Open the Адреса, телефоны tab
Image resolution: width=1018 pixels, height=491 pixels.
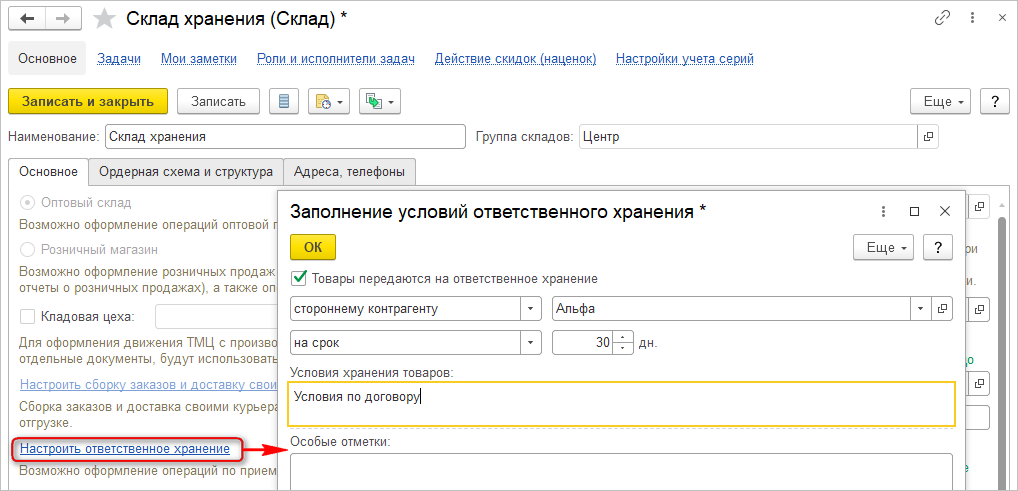coord(349,172)
